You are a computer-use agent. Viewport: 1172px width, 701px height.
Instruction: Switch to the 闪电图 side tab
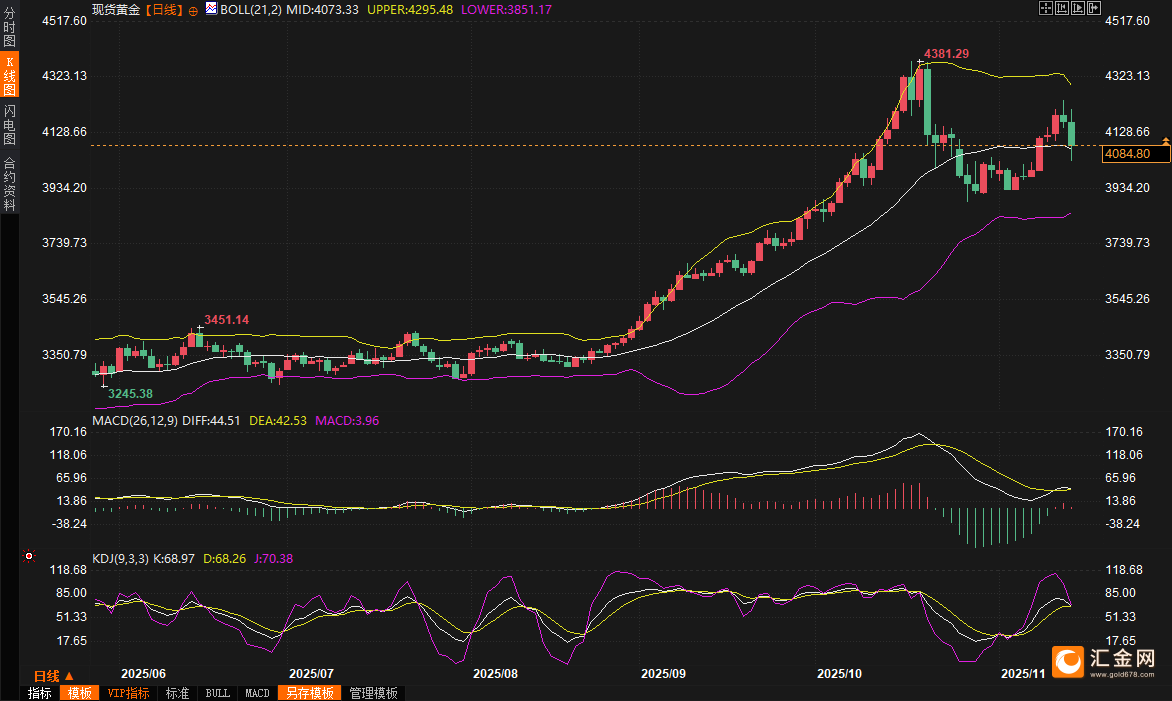tap(10, 124)
